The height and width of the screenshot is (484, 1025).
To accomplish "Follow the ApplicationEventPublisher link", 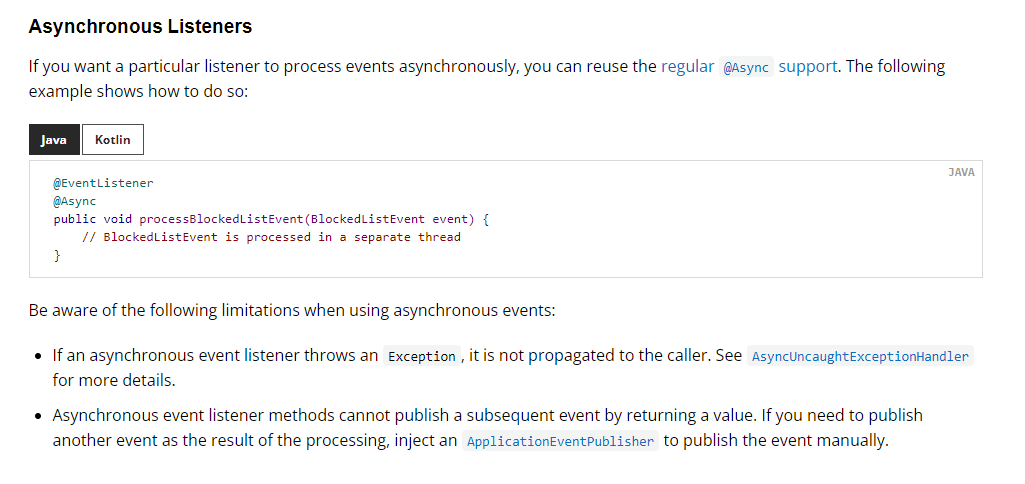I will coord(560,441).
